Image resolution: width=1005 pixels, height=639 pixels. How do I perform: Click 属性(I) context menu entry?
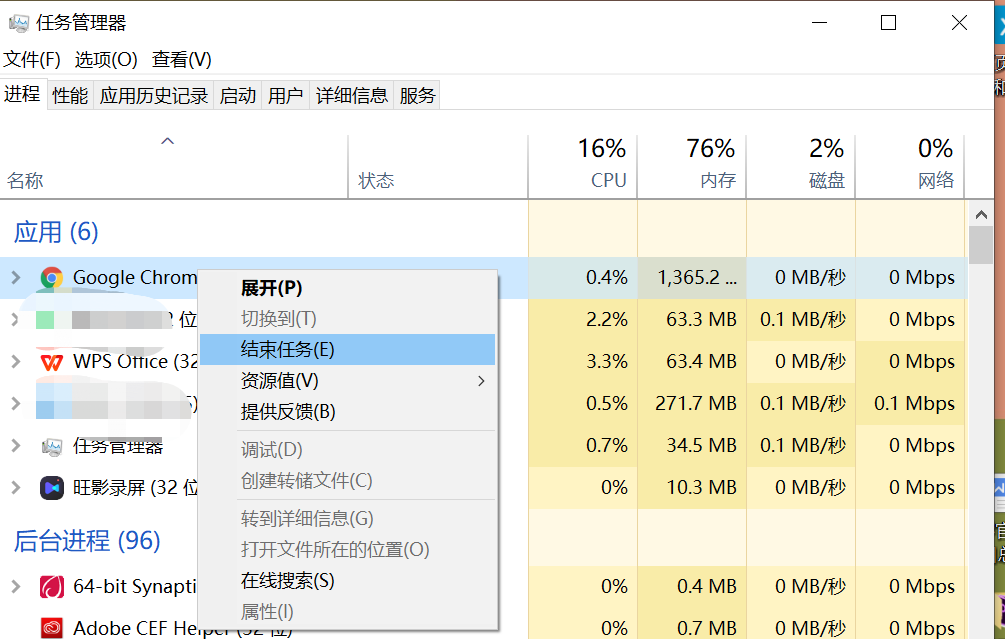tap(347, 611)
